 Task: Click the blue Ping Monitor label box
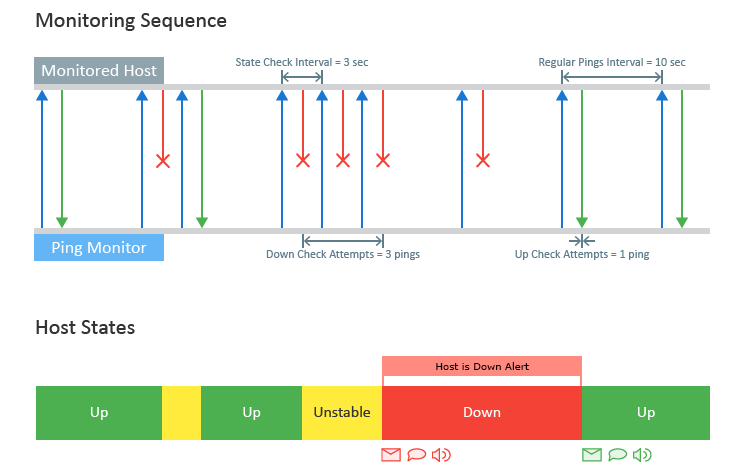coord(99,247)
